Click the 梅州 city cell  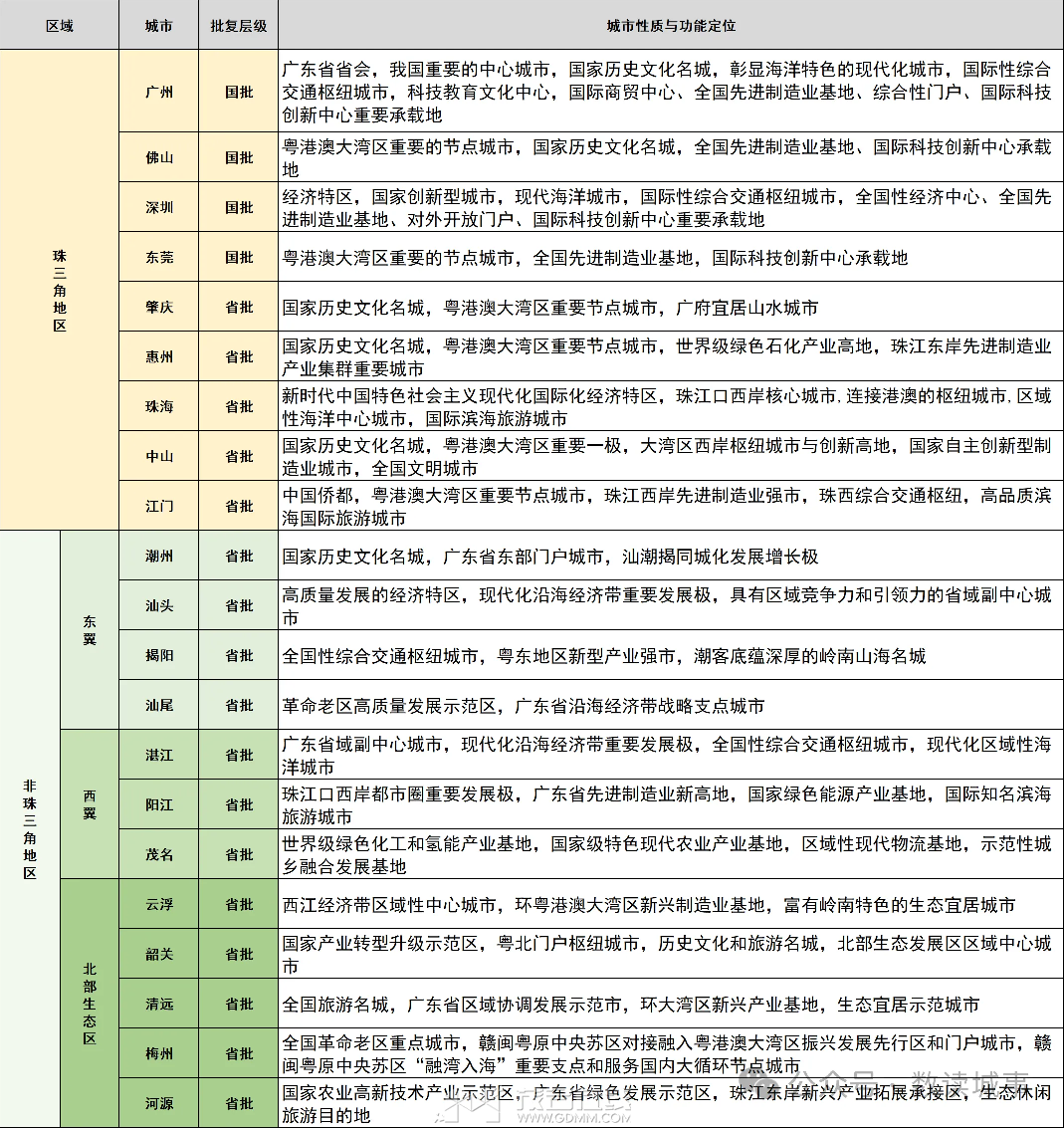[x=158, y=1053]
